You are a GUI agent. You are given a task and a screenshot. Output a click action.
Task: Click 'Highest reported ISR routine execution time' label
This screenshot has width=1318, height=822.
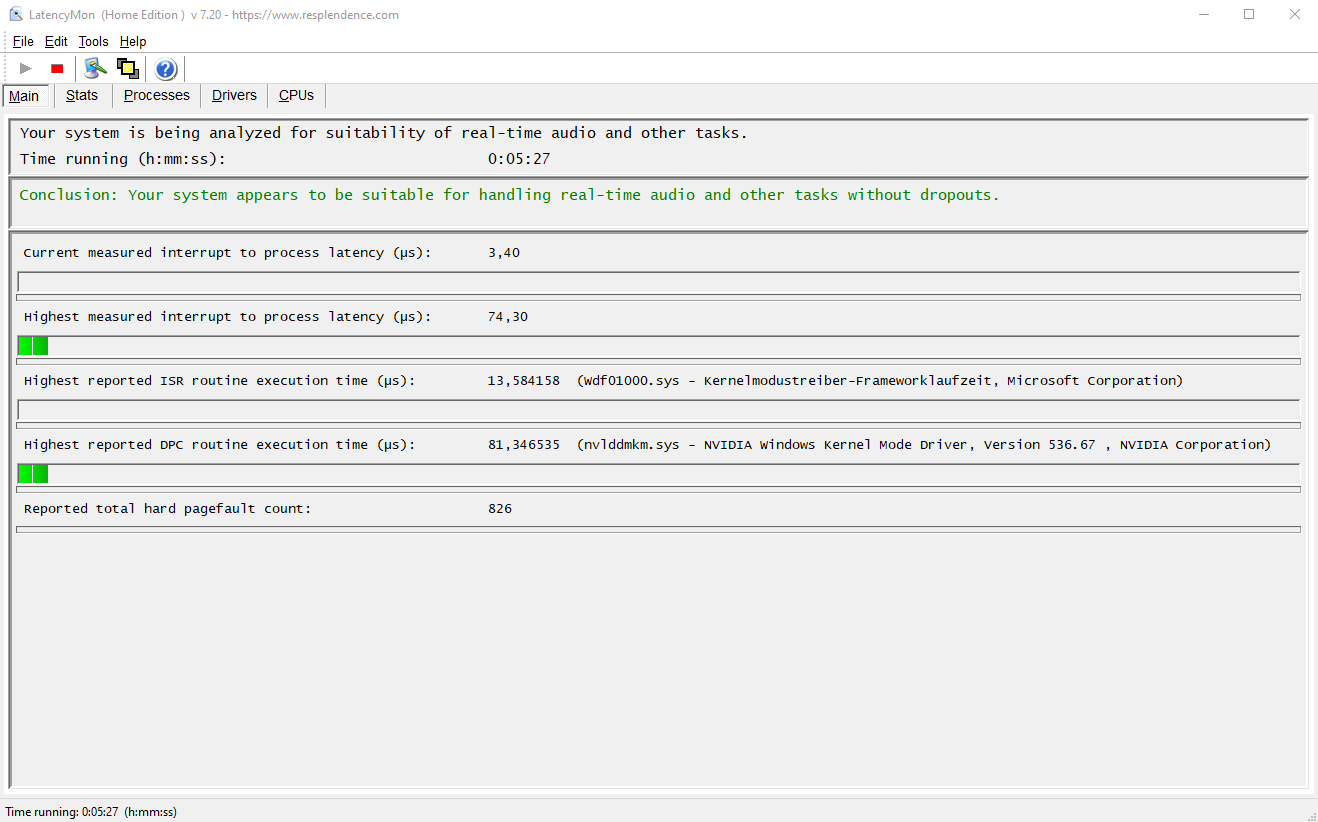click(x=220, y=381)
